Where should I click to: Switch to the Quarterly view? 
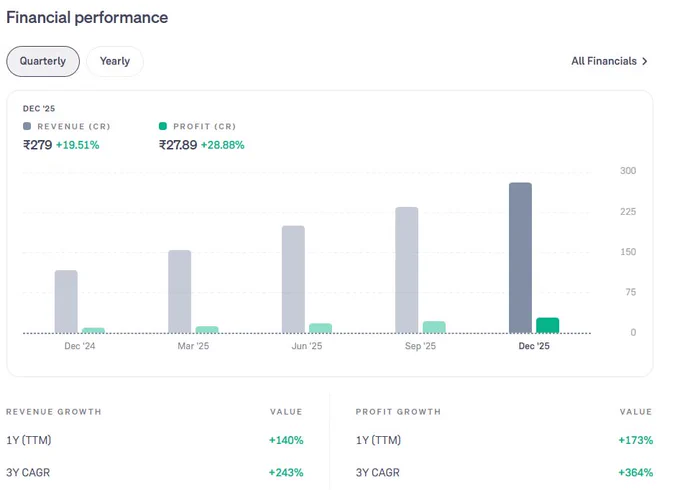43,61
